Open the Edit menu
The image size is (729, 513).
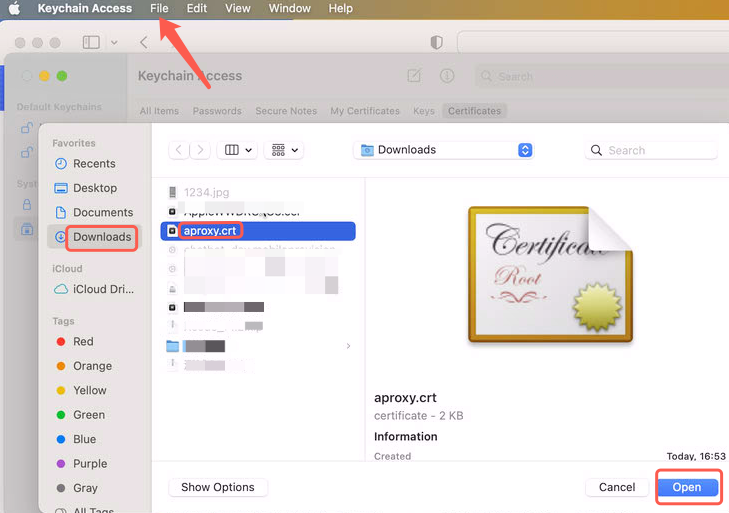(197, 8)
